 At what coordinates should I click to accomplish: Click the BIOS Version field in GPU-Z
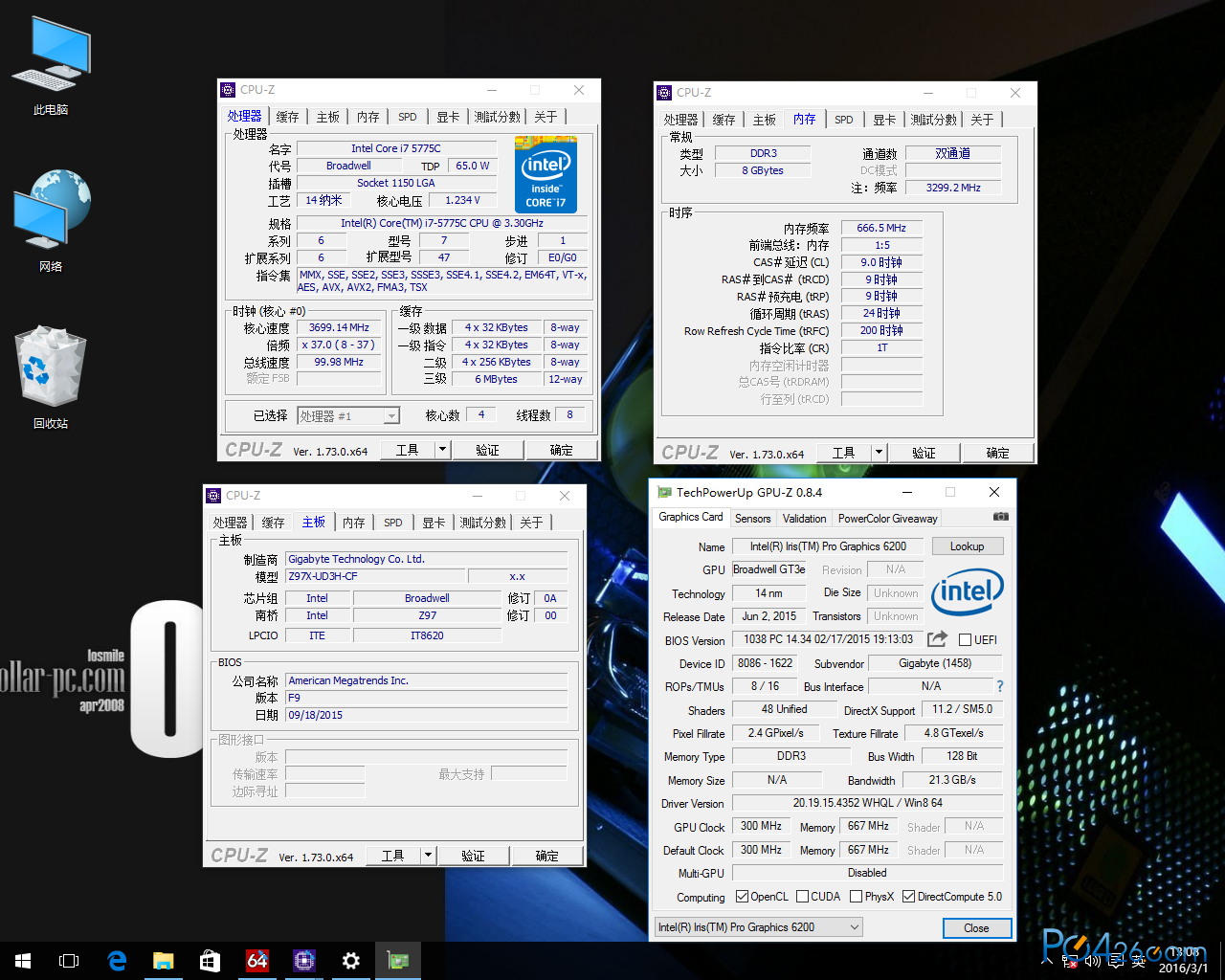click(828, 639)
